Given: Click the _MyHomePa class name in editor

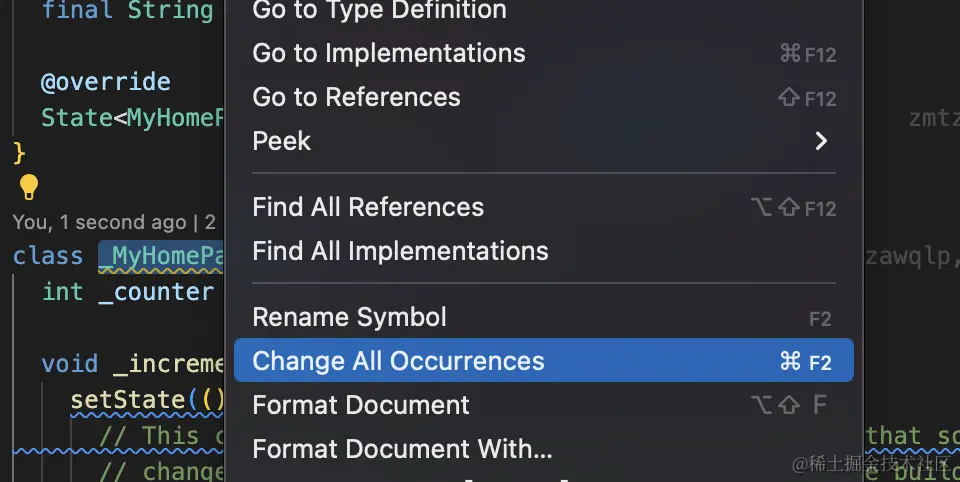Looking at the screenshot, I should 160,256.
